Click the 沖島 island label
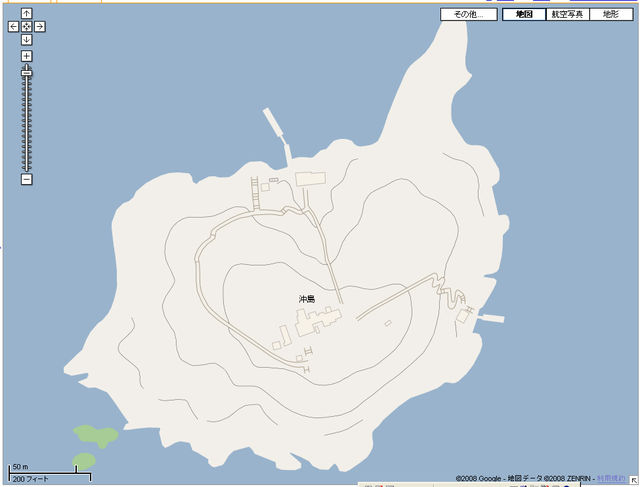 tap(306, 299)
